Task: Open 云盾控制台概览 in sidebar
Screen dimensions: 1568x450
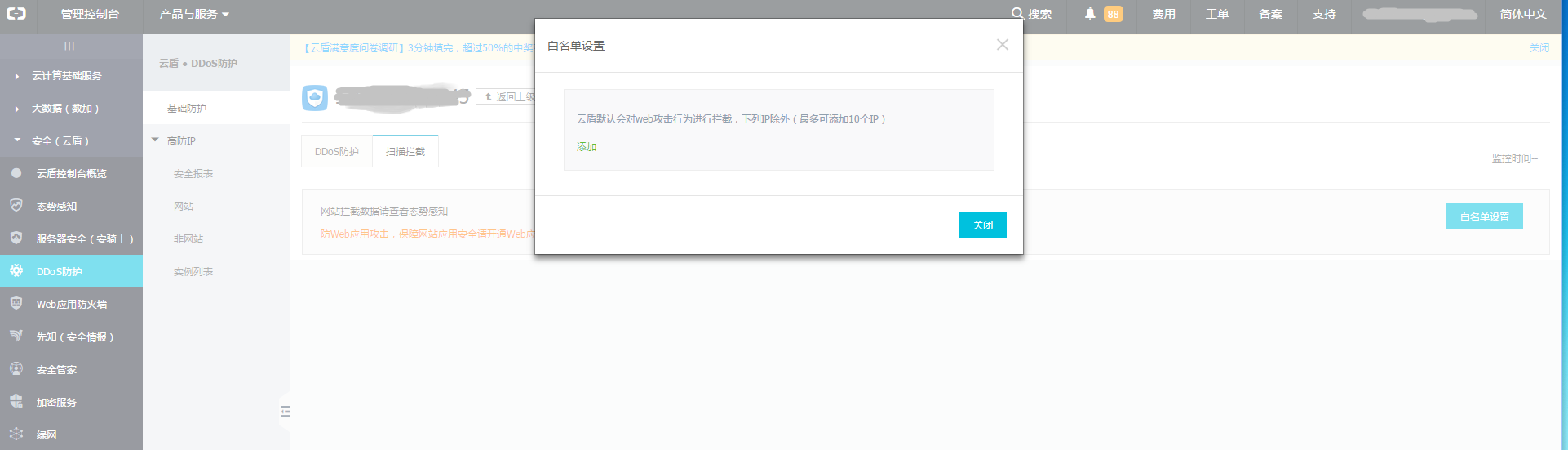Action: 71,174
